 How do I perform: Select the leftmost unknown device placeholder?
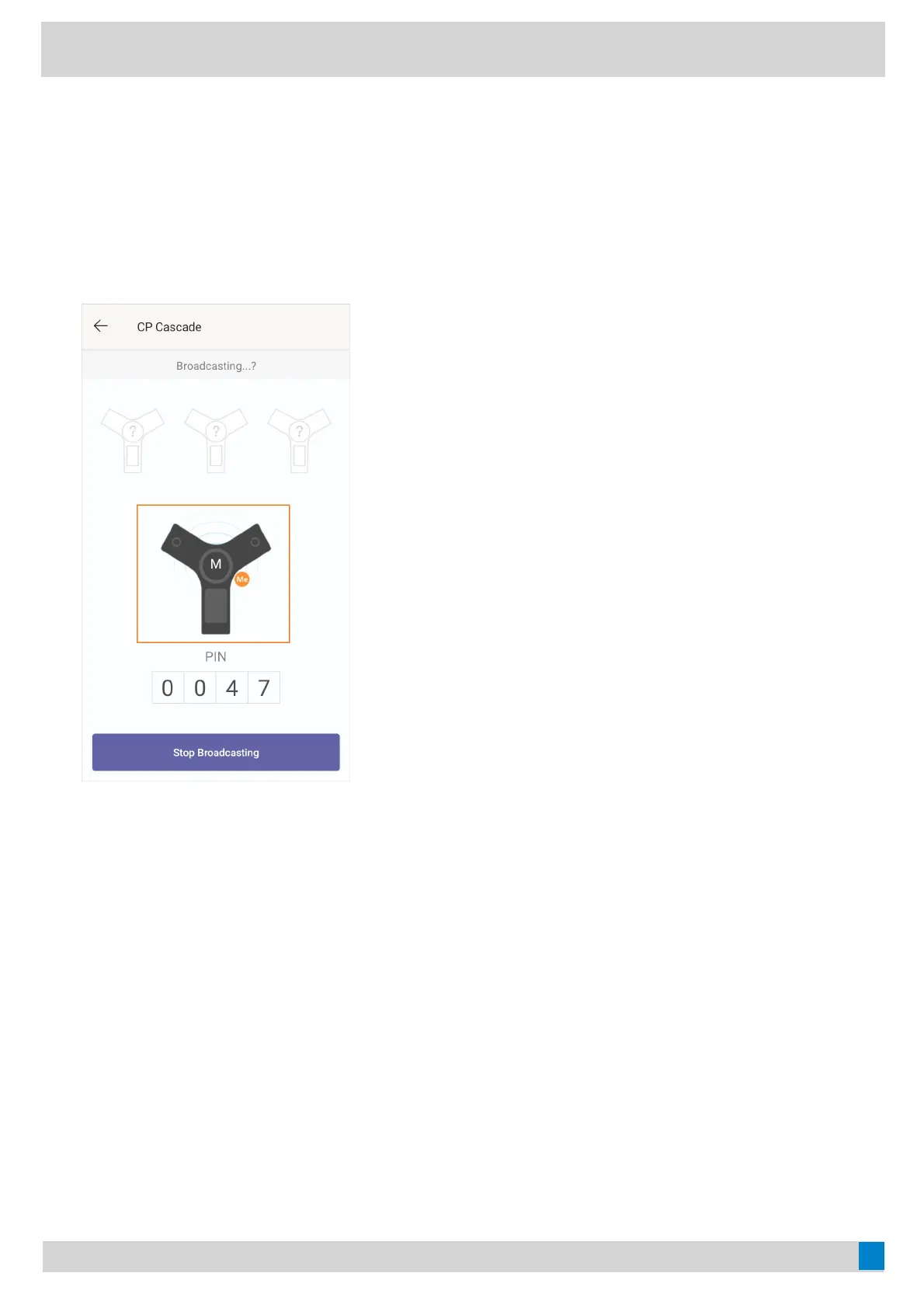[133, 440]
